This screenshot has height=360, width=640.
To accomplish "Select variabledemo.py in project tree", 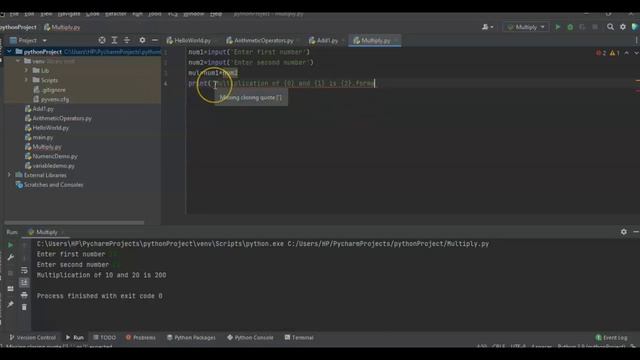I will [x=53, y=166].
